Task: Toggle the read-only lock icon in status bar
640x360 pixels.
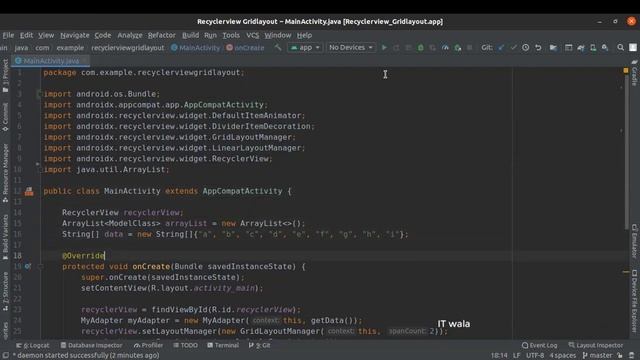Action: pos(620,356)
